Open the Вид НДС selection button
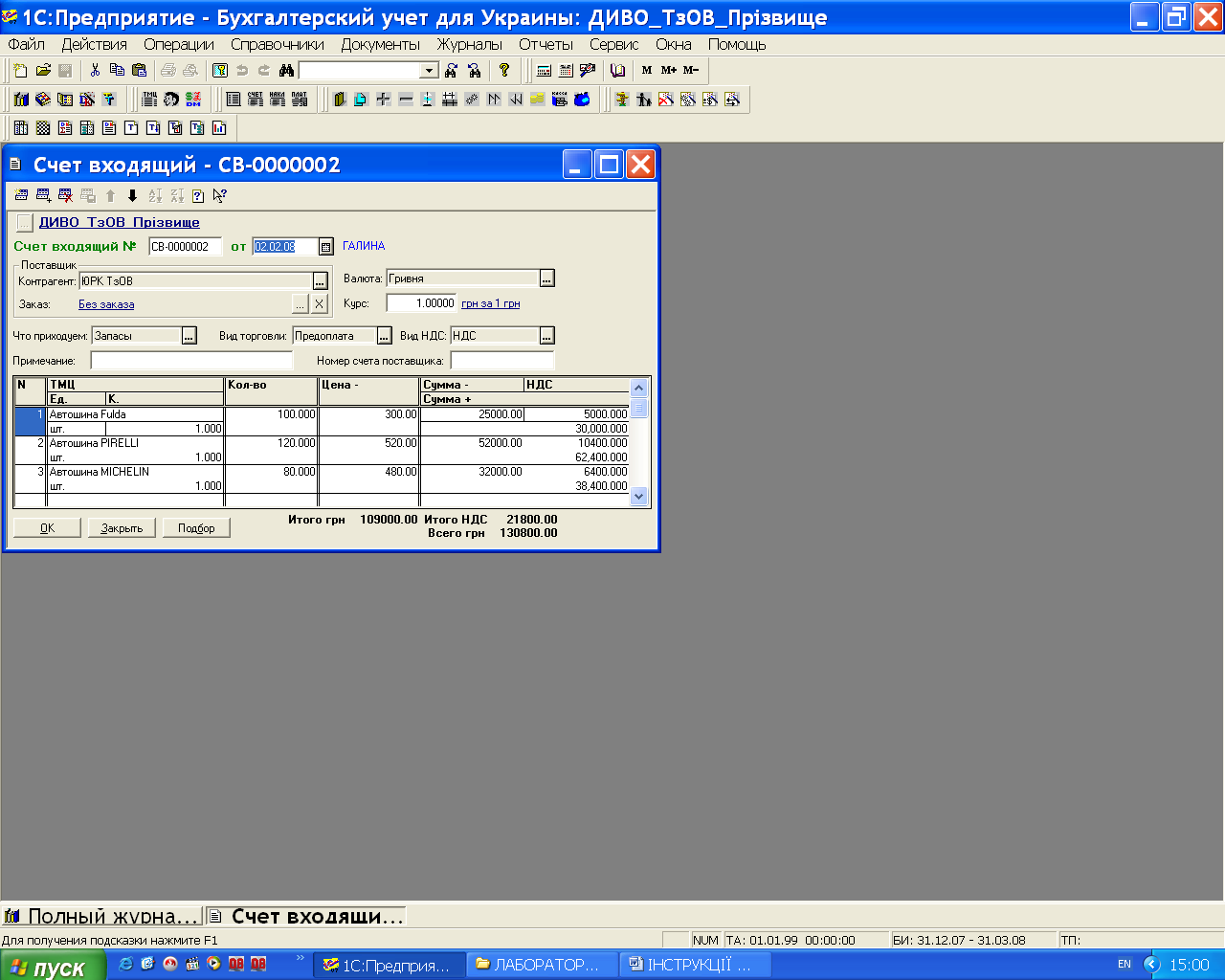Viewport: 1225px width, 980px height. [x=546, y=336]
